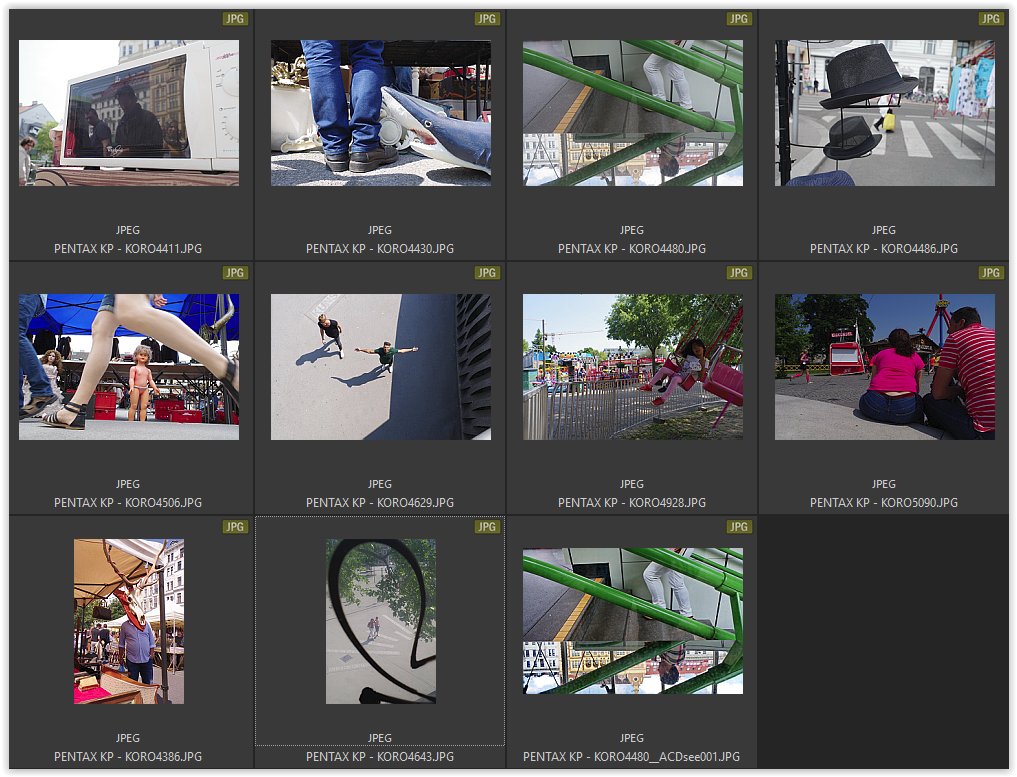Screen dimensions: 1017x777
Task: Open the black hats on stand photo
Action: [x=885, y=113]
